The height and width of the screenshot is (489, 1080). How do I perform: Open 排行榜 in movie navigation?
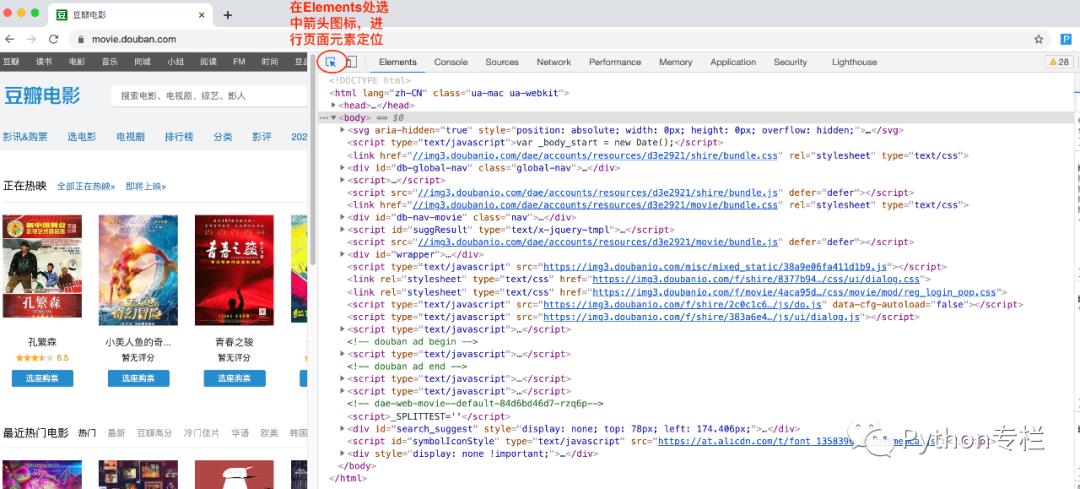tap(178, 137)
